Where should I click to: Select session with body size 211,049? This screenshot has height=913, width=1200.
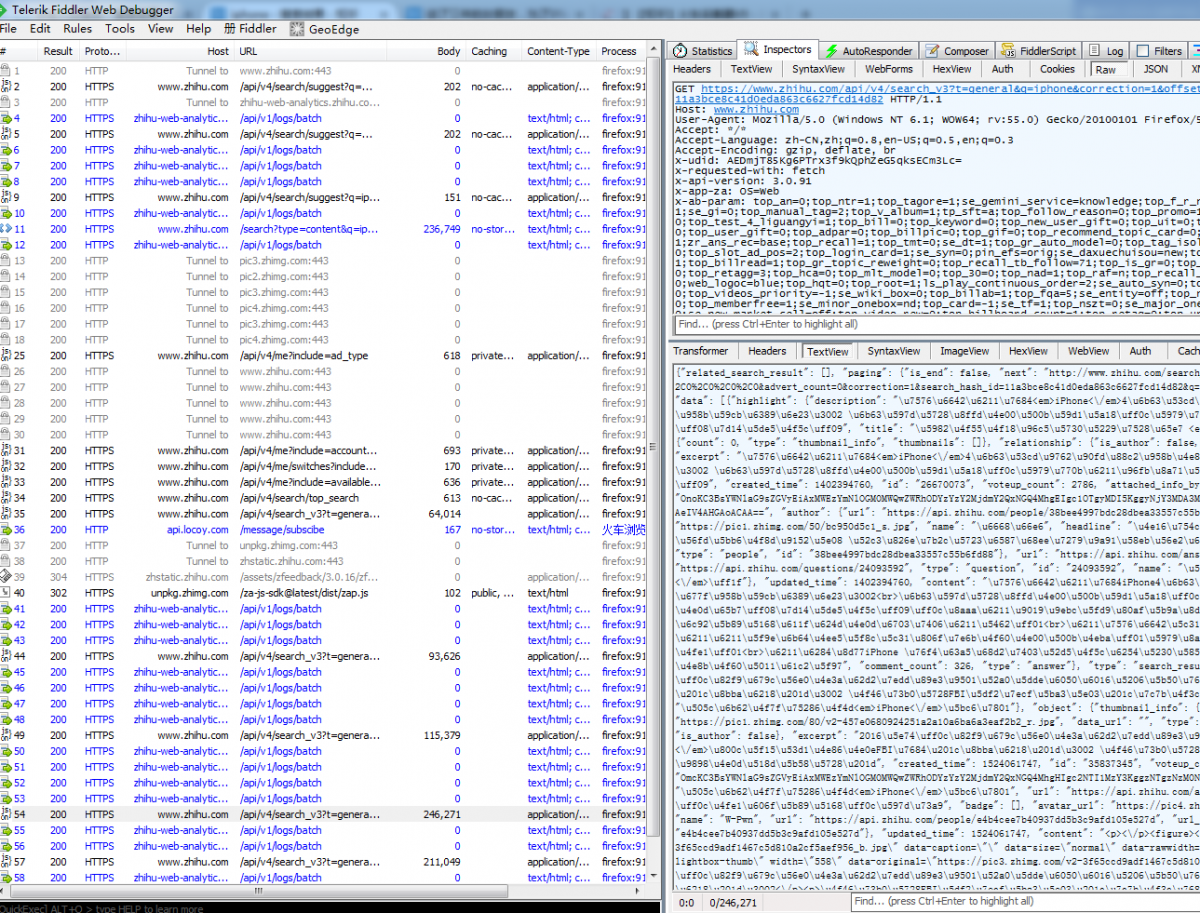tap(324, 862)
